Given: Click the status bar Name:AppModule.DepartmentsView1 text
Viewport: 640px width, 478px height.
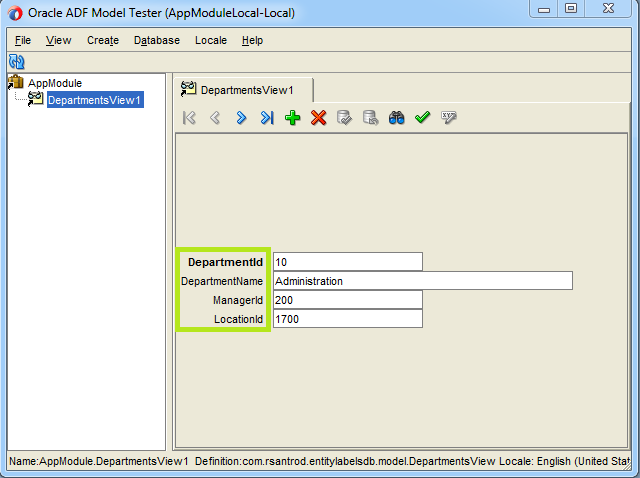Looking at the screenshot, I should coord(99,461).
